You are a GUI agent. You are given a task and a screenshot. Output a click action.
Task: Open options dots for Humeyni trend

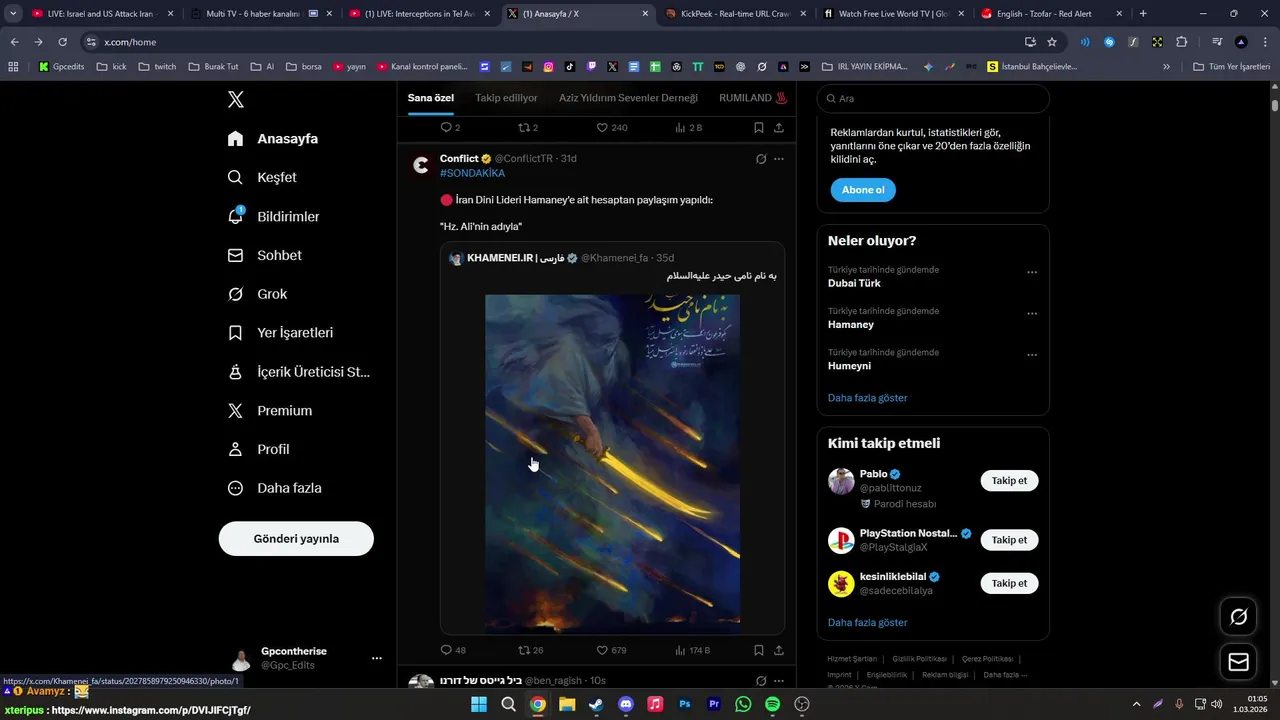[x=1032, y=355]
